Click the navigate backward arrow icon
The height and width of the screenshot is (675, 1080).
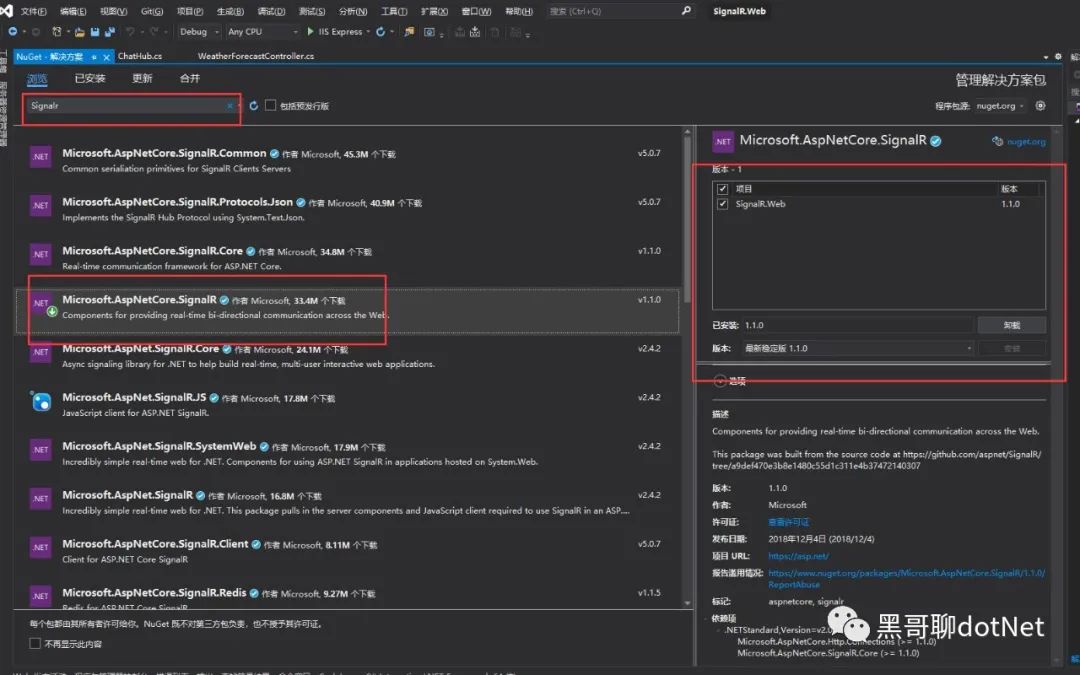click(x=12, y=32)
